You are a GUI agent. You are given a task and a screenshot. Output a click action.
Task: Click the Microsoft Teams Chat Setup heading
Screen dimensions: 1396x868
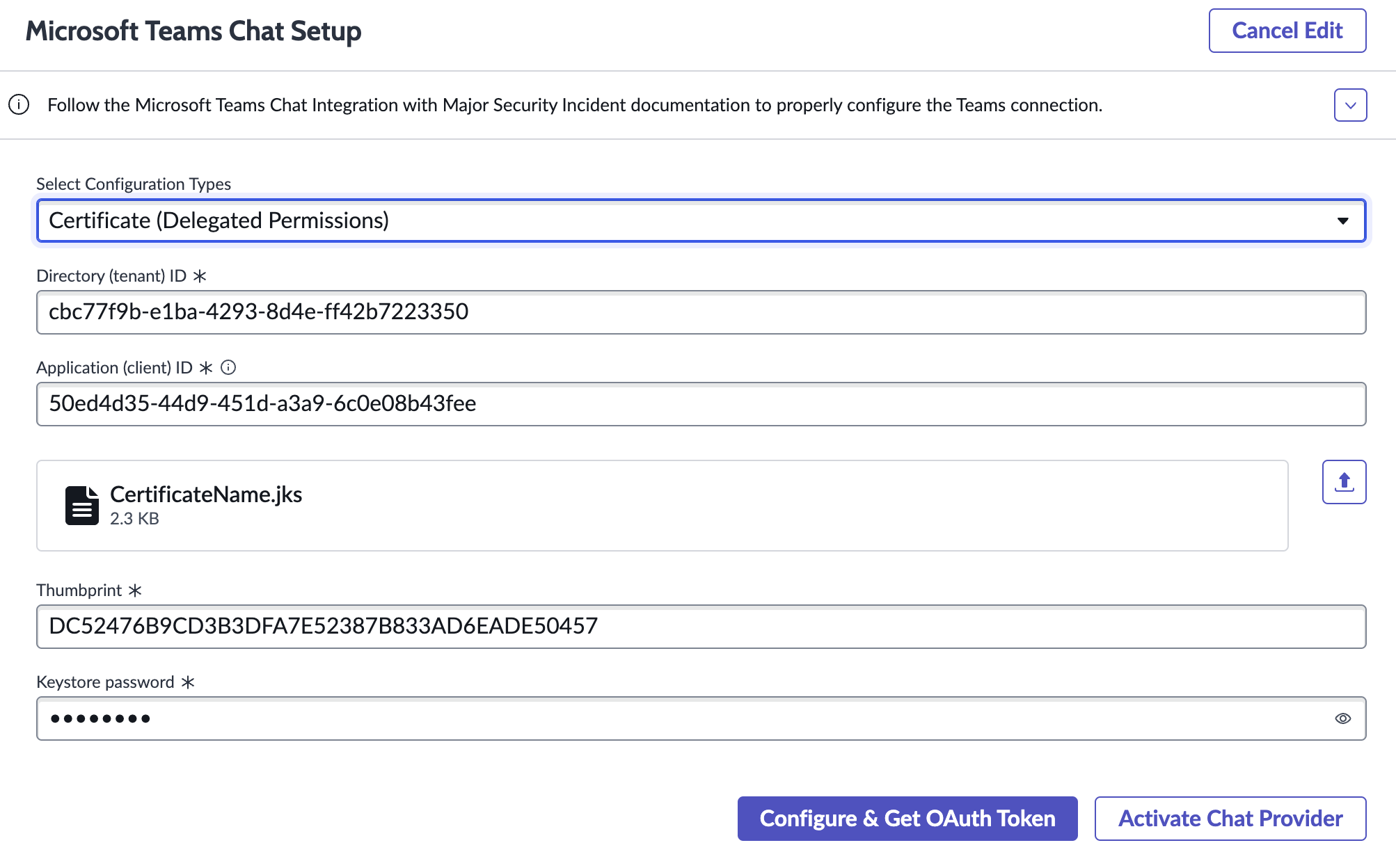[193, 31]
